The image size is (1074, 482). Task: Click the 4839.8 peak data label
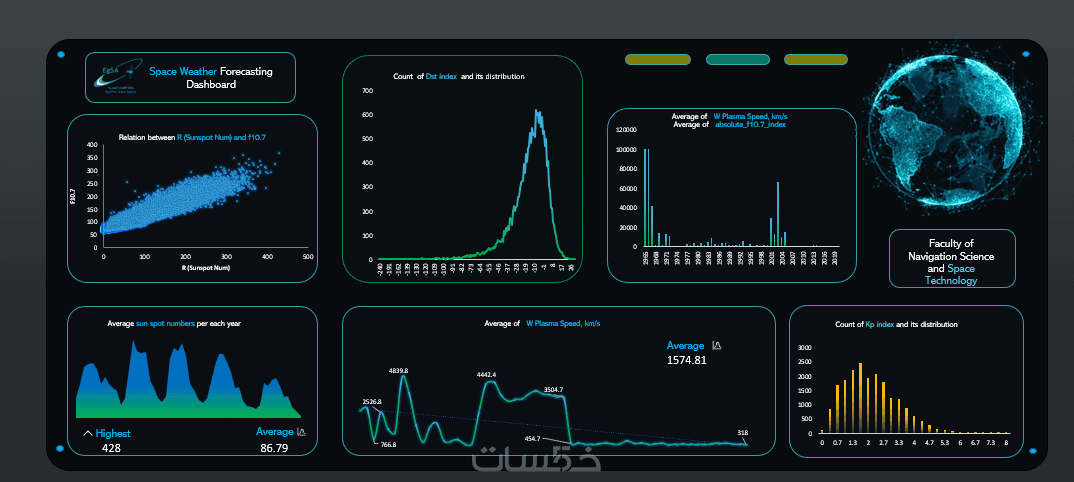coord(399,370)
